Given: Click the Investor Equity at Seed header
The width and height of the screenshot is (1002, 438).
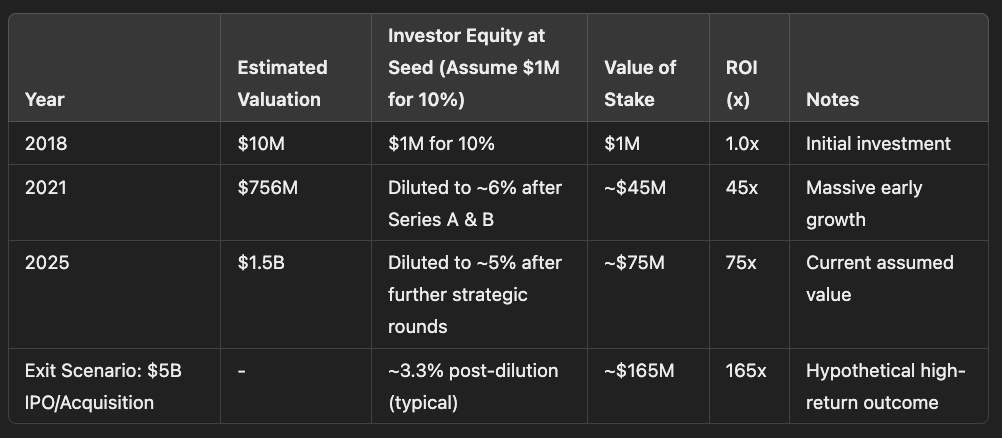Looking at the screenshot, I should (474, 68).
